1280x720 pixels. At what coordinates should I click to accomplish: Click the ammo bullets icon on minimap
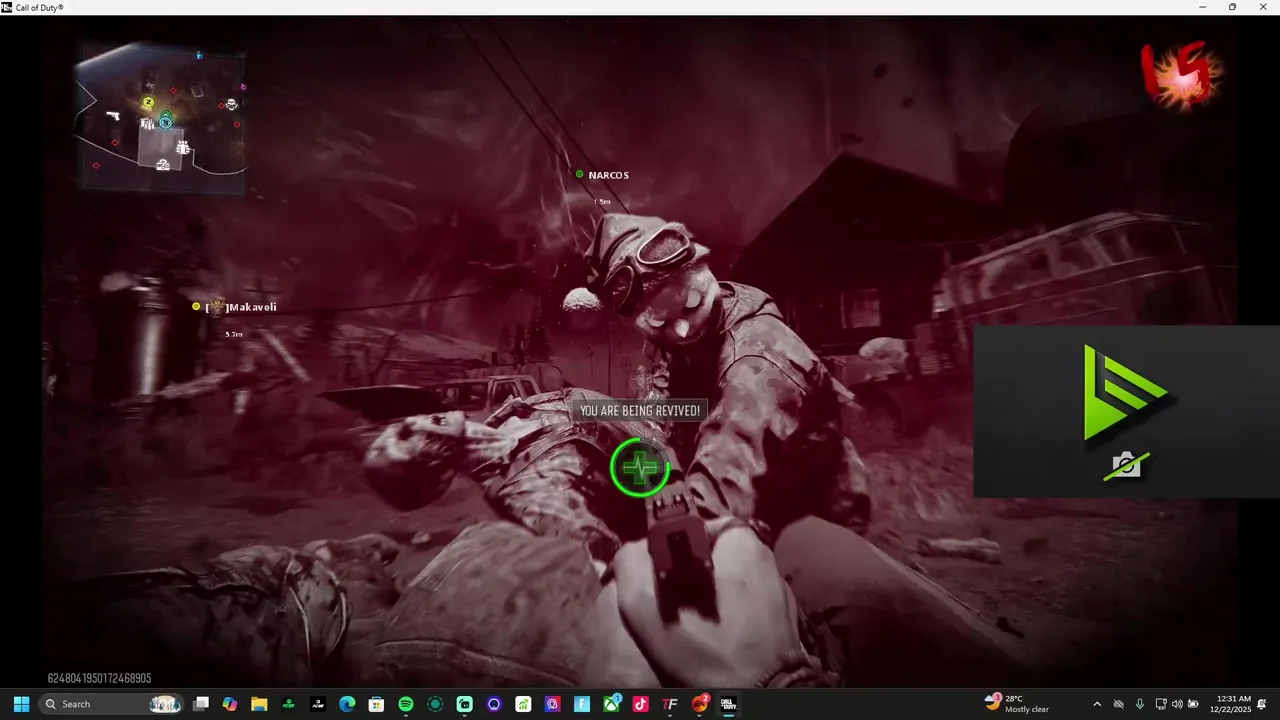click(x=147, y=124)
